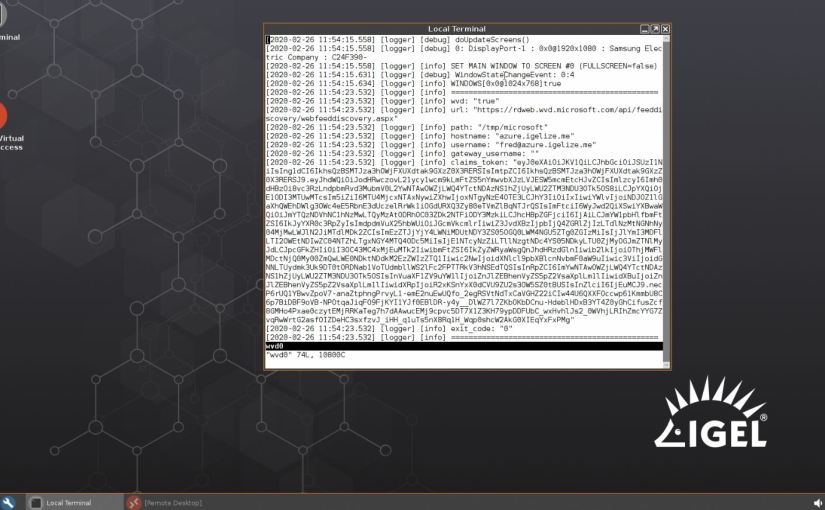Click the terminal scrollbar up arrow
This screenshot has width=825, height=510.
coord(666,38)
